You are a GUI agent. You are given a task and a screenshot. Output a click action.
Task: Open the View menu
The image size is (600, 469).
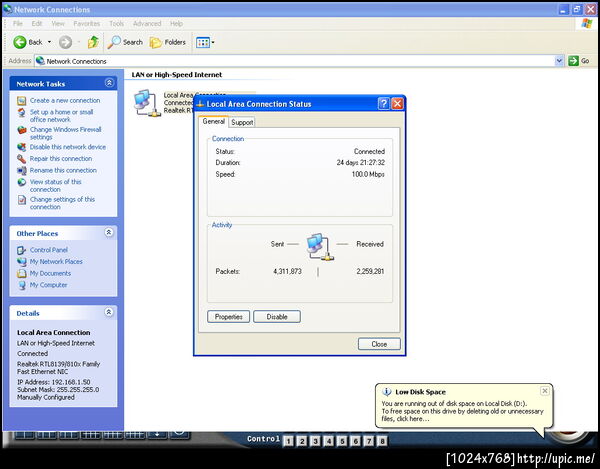click(58, 24)
